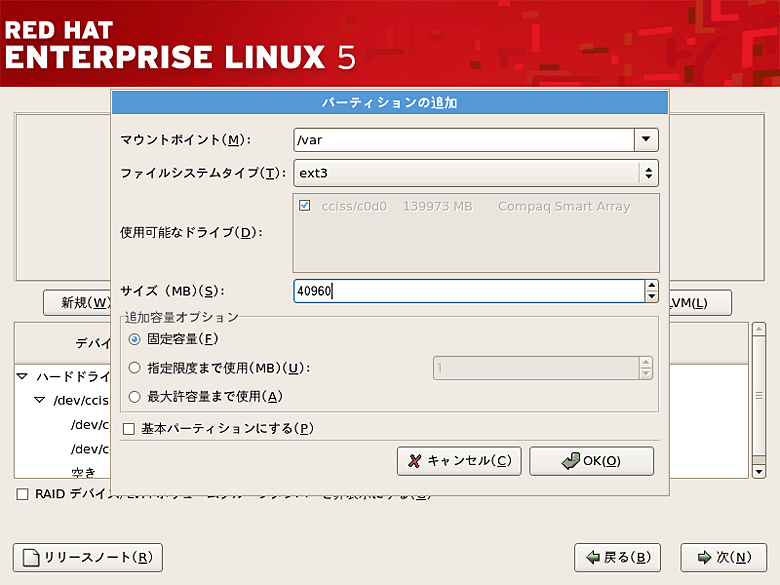Viewport: 780px width, 585px height.
Task: Click the /var mount point text field
Action: tap(464, 140)
